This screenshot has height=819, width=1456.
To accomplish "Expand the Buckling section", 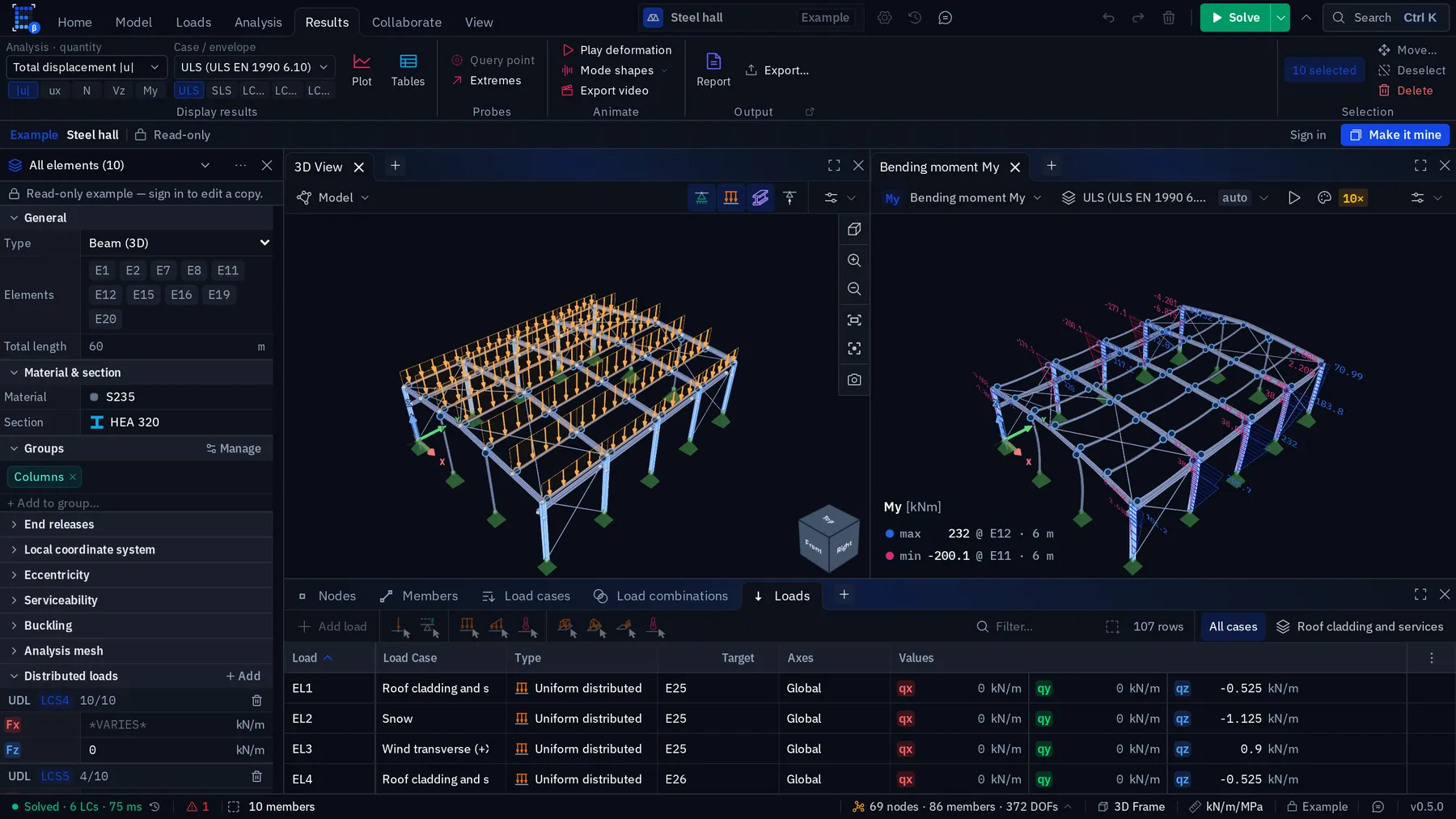I will 136,626.
